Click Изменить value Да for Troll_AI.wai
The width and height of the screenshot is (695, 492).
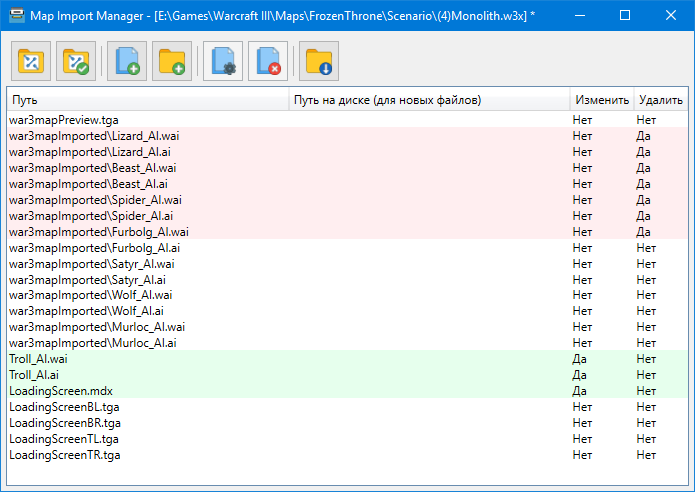(x=579, y=359)
